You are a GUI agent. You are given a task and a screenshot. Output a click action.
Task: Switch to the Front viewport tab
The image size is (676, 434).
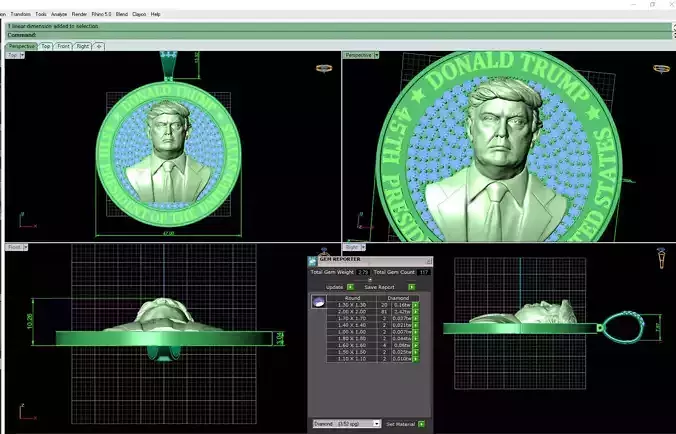point(63,46)
